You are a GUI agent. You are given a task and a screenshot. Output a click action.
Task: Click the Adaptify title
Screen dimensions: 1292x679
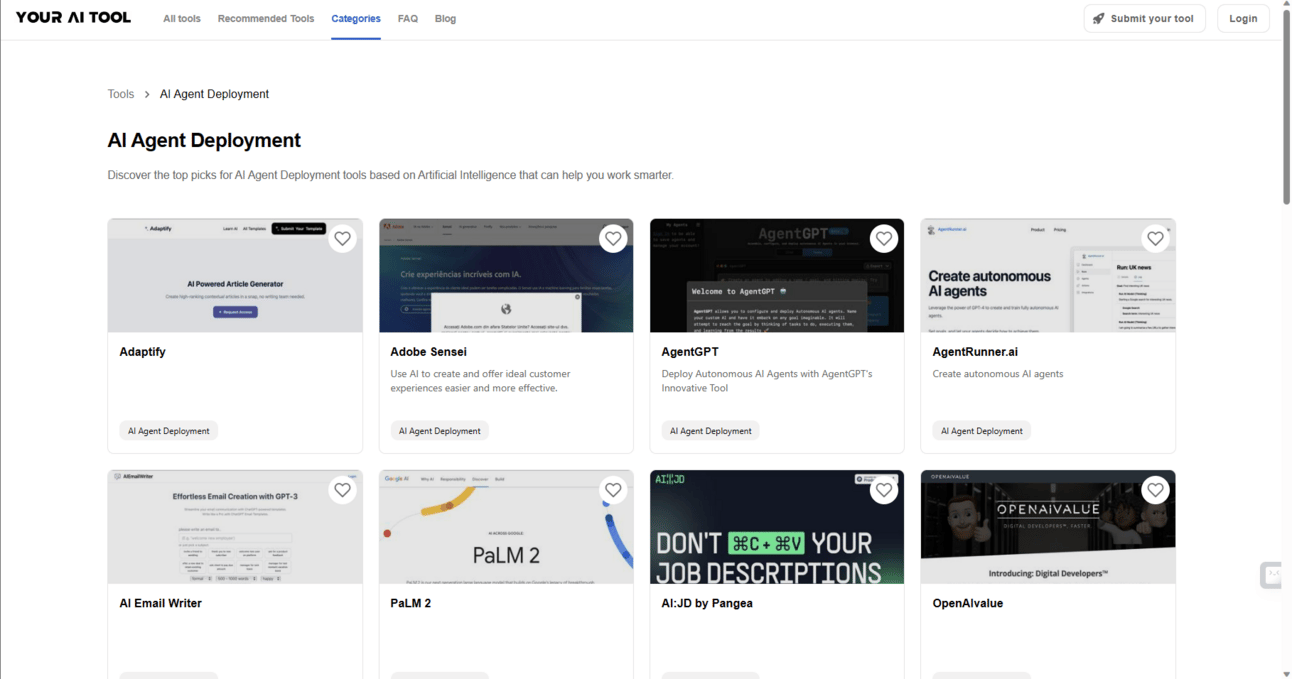pyautogui.click(x=142, y=352)
